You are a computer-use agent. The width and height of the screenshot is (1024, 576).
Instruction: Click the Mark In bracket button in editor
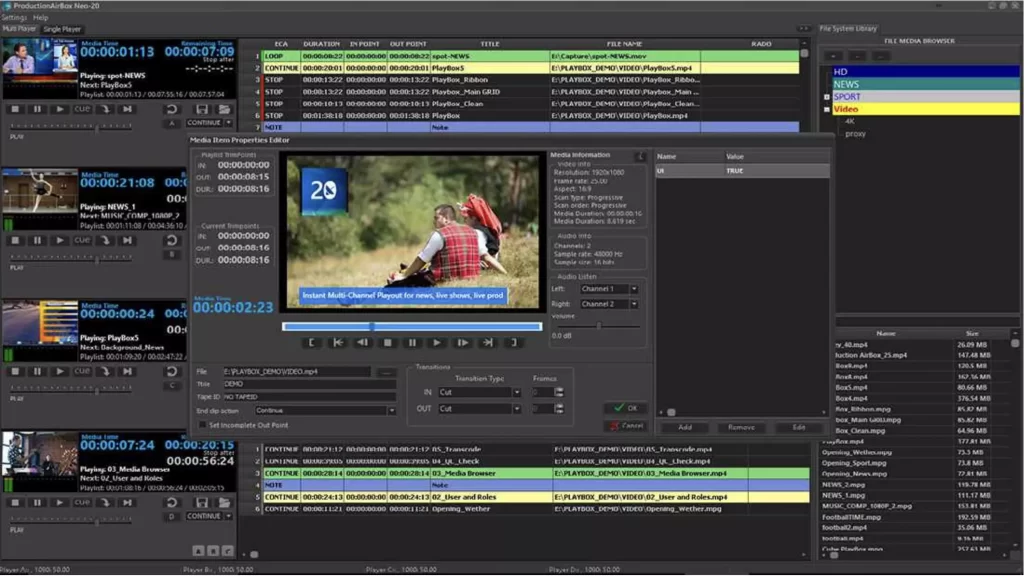(312, 342)
